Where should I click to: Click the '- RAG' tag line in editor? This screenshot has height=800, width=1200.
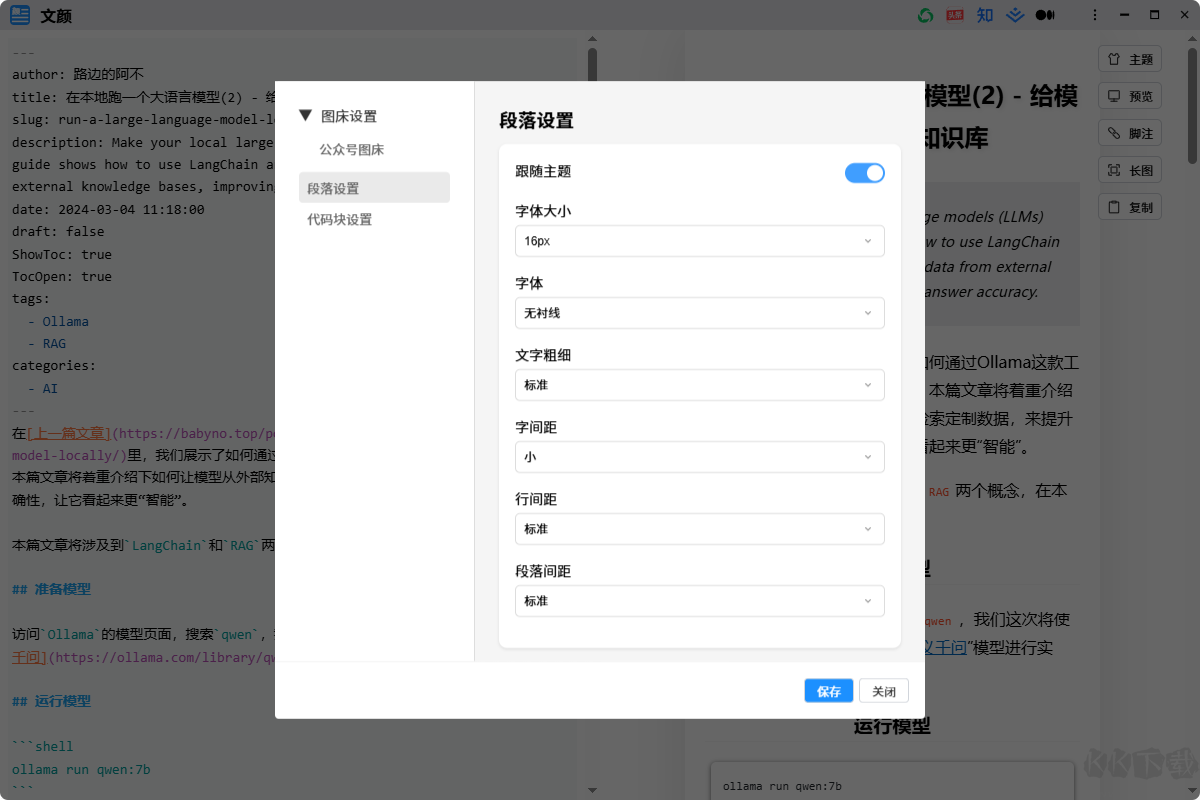coord(47,344)
